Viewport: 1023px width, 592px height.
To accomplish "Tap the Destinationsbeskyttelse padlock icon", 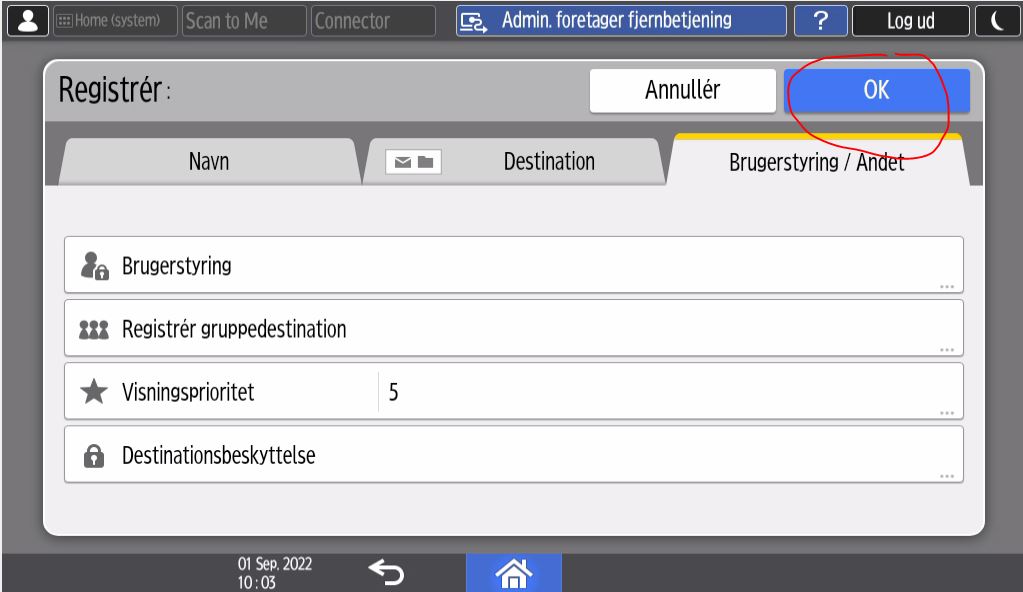I will (93, 455).
